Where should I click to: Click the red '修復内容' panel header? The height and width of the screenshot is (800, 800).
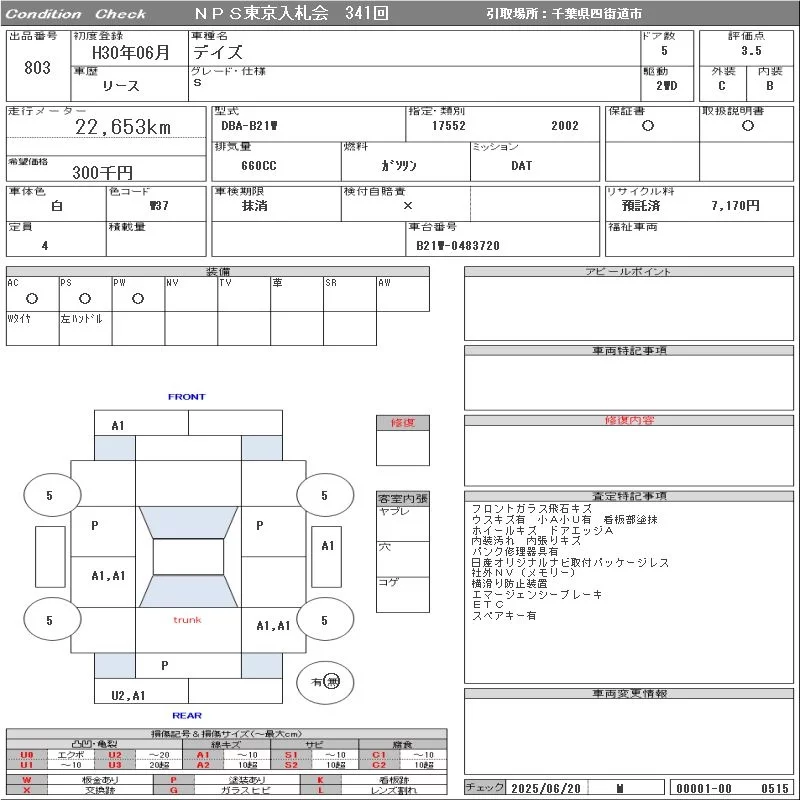(629, 420)
